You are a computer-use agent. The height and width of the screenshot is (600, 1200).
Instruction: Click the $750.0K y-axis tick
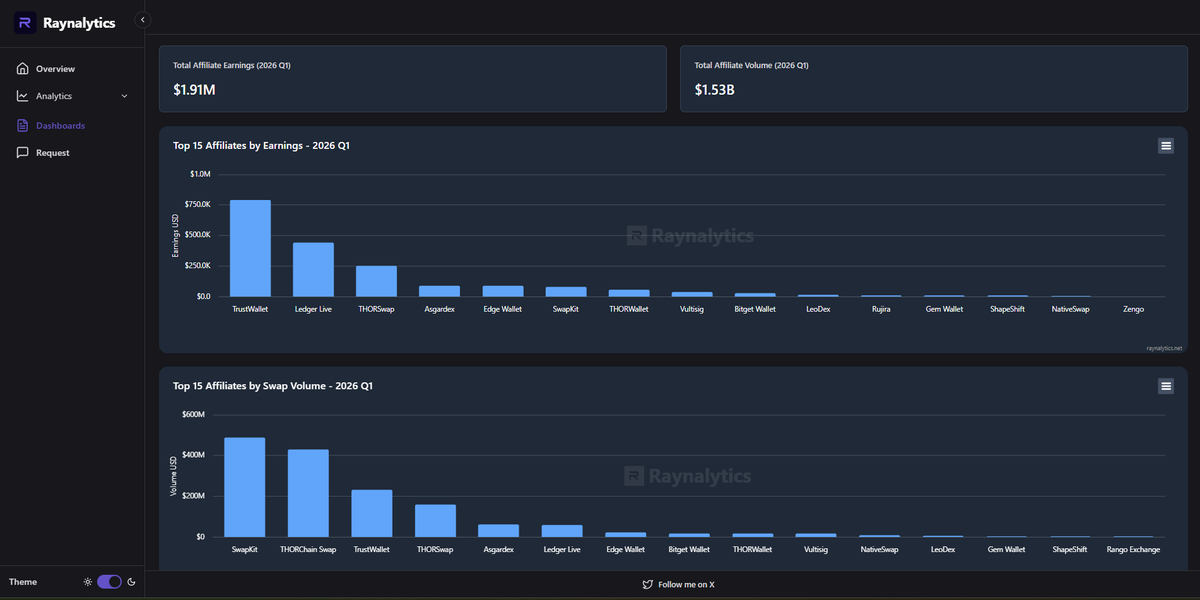199,204
